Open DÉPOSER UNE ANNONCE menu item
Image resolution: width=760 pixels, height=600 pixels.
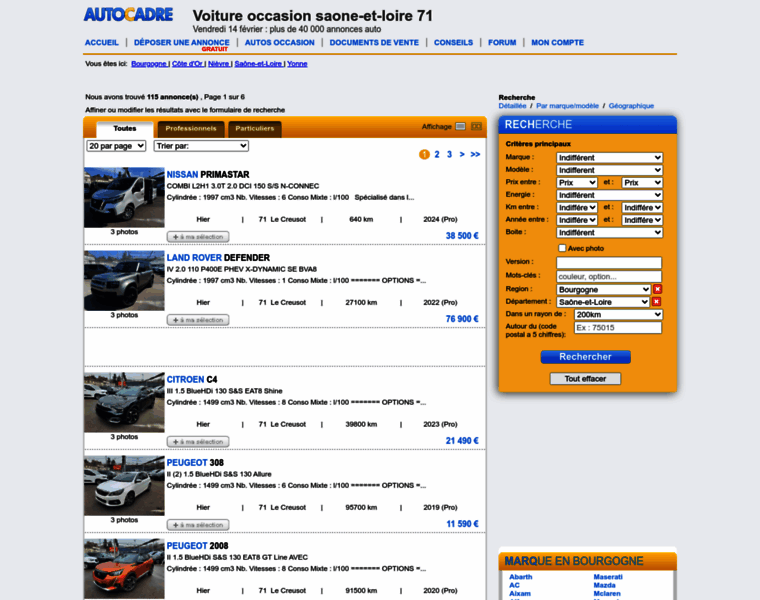coord(182,43)
